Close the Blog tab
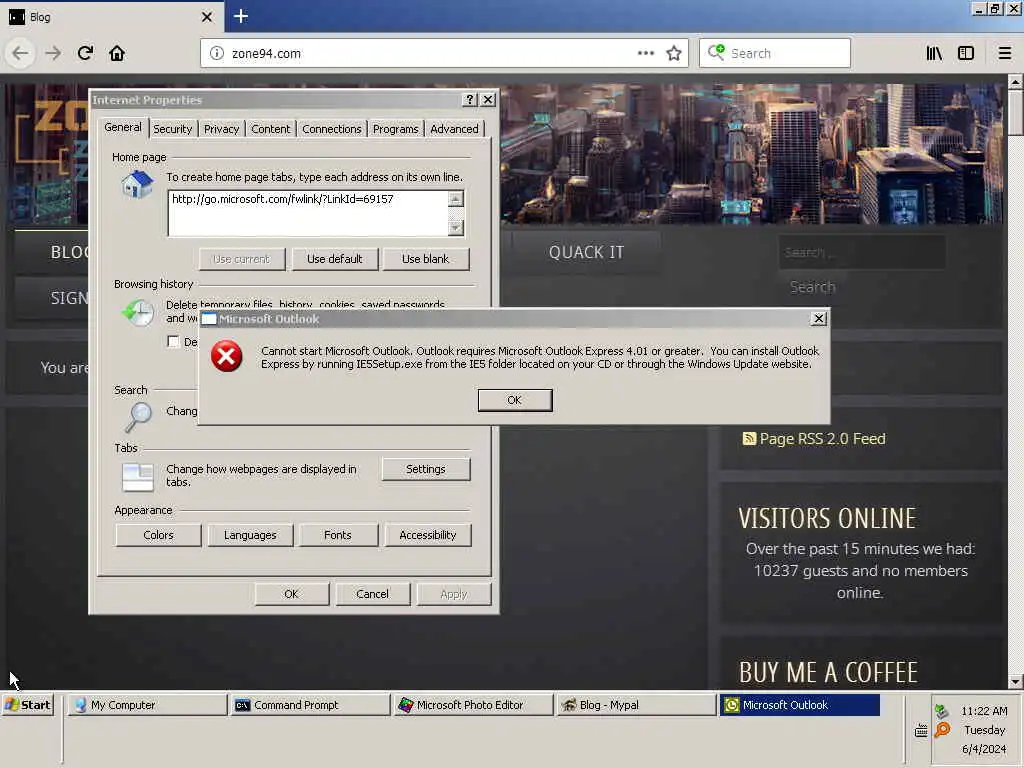The height and width of the screenshot is (768, 1024). click(x=206, y=17)
